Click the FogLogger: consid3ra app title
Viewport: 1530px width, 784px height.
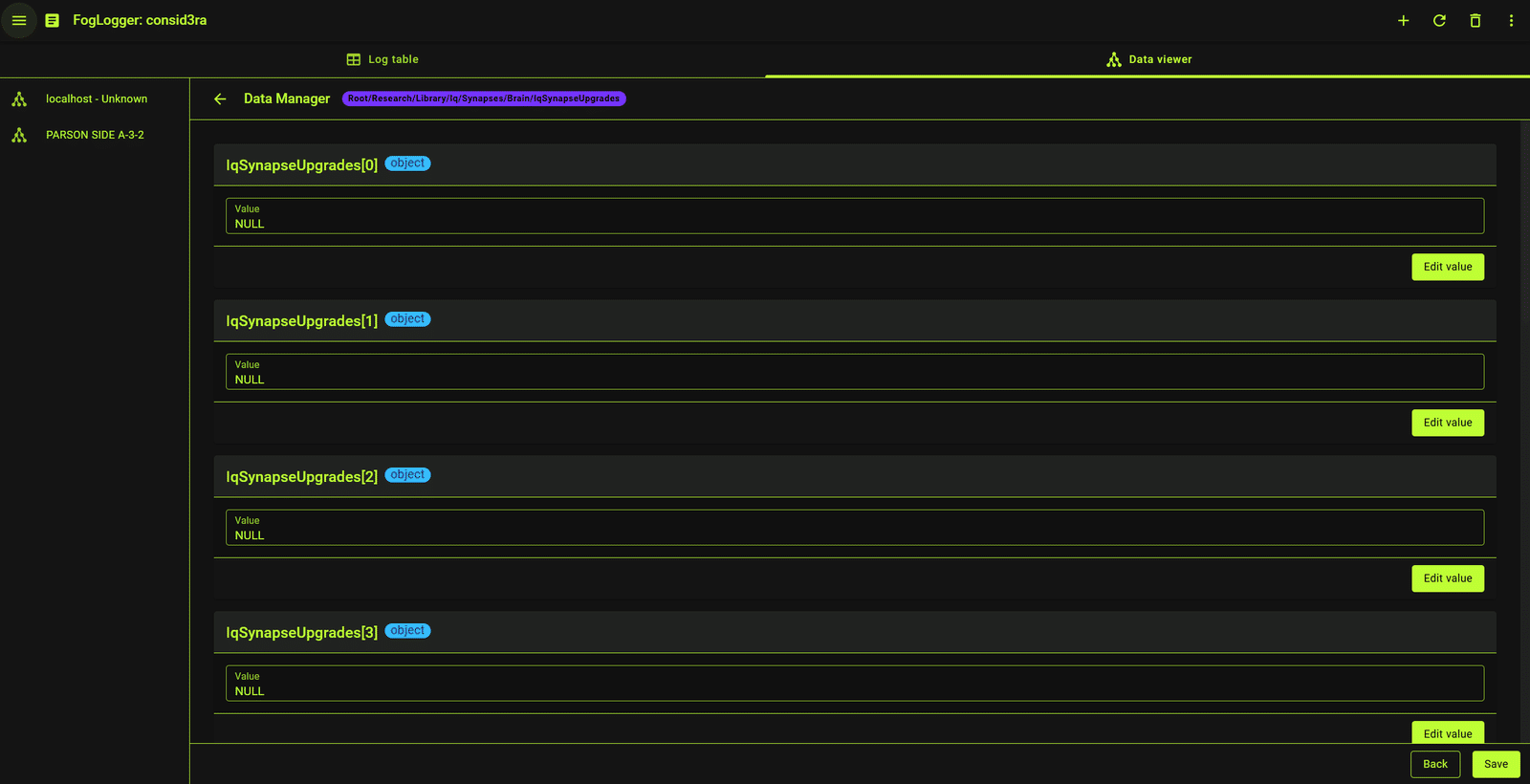140,20
